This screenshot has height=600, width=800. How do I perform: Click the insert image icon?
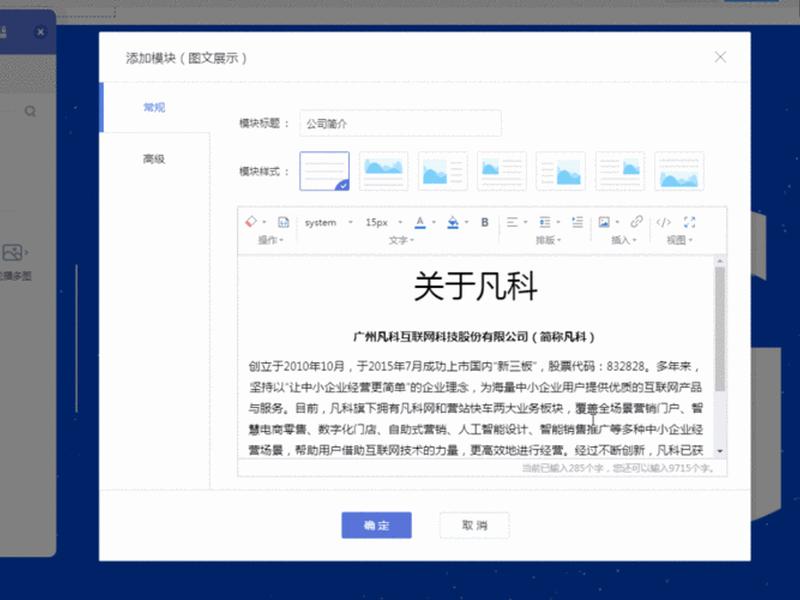tap(604, 222)
